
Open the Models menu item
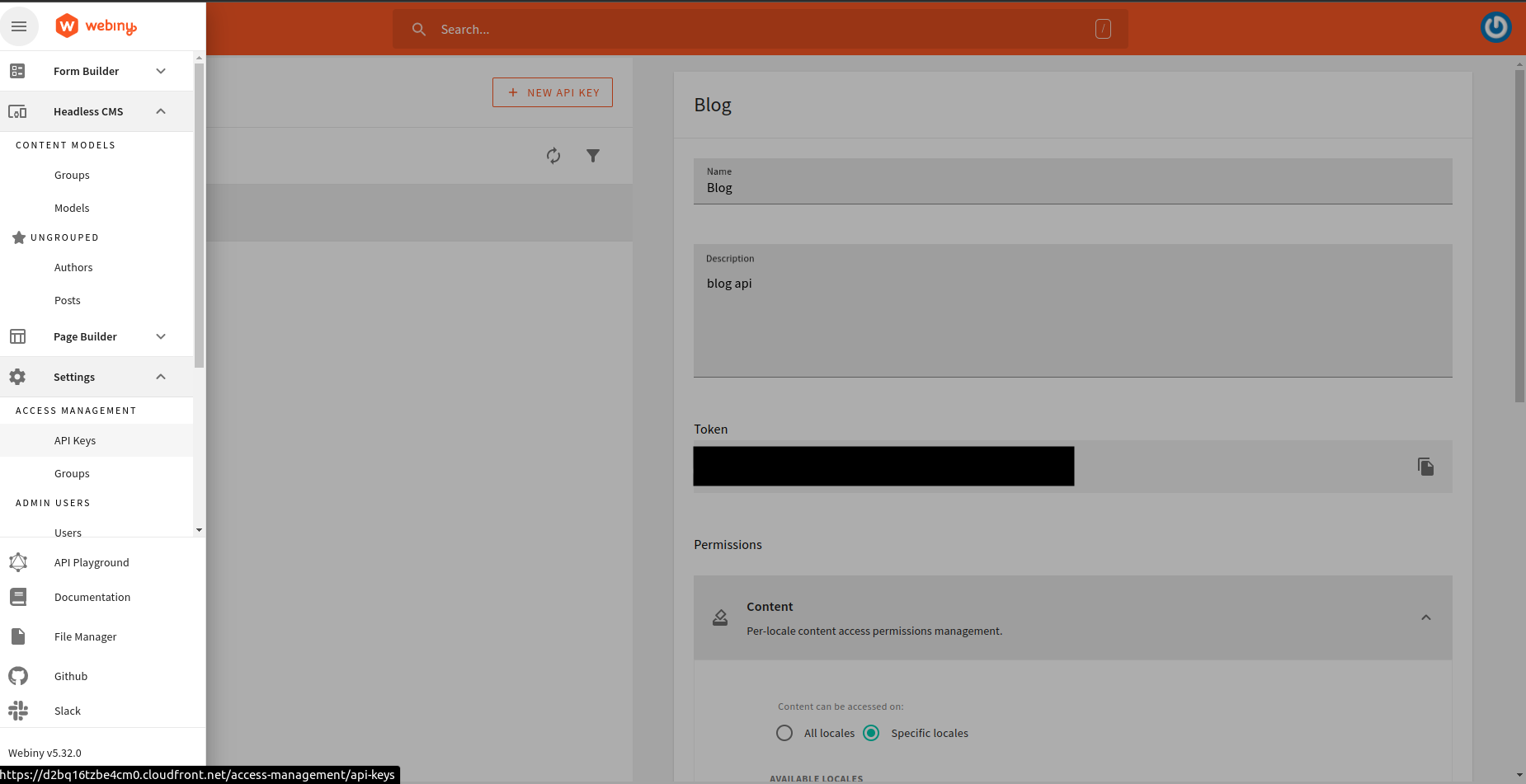72,208
